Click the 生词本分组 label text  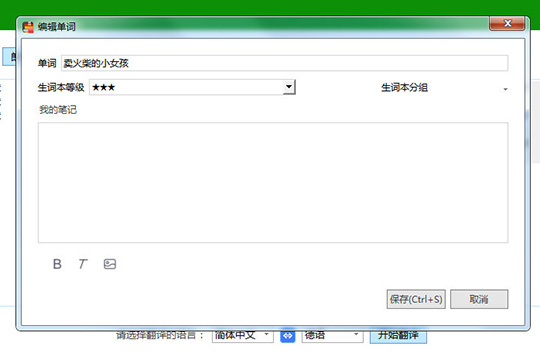(404, 88)
